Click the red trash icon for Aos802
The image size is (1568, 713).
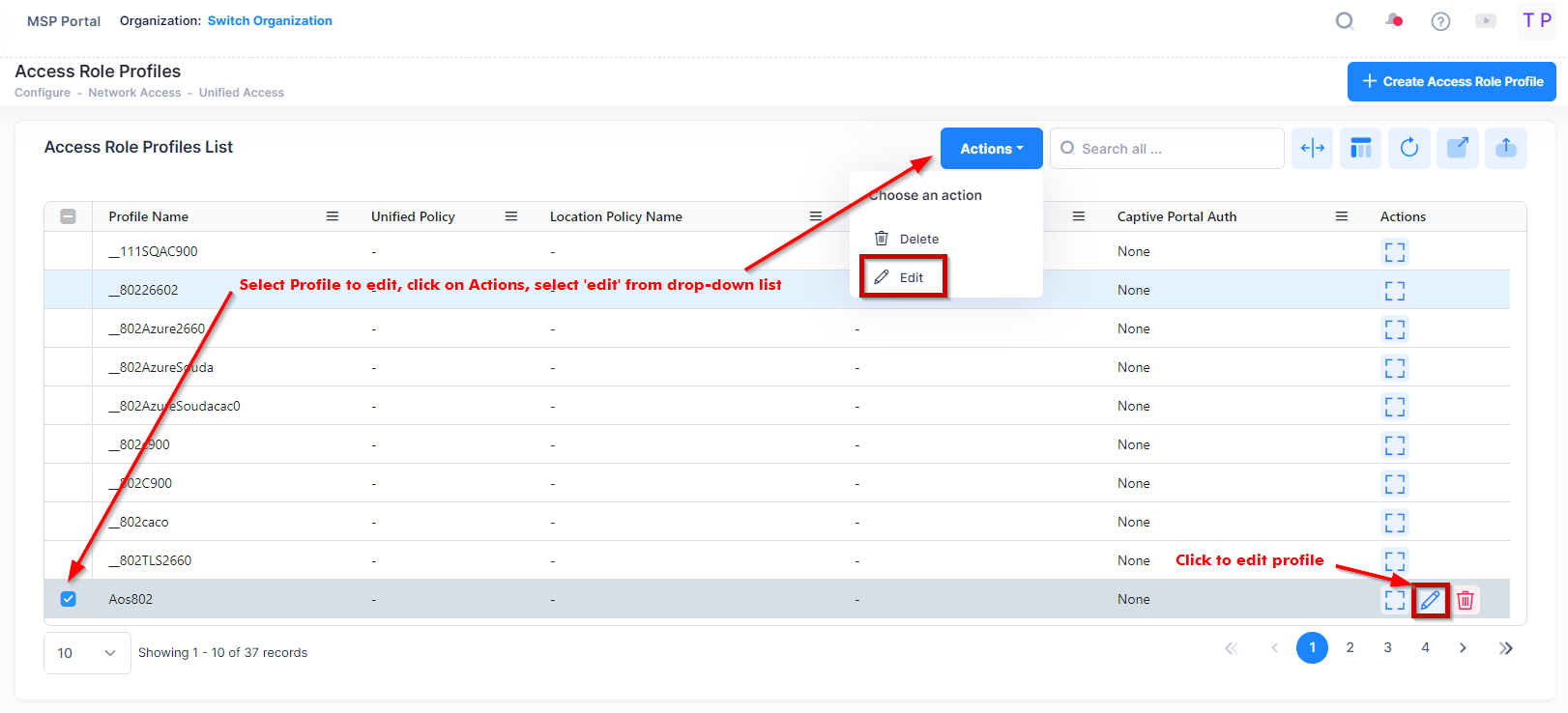point(1466,600)
